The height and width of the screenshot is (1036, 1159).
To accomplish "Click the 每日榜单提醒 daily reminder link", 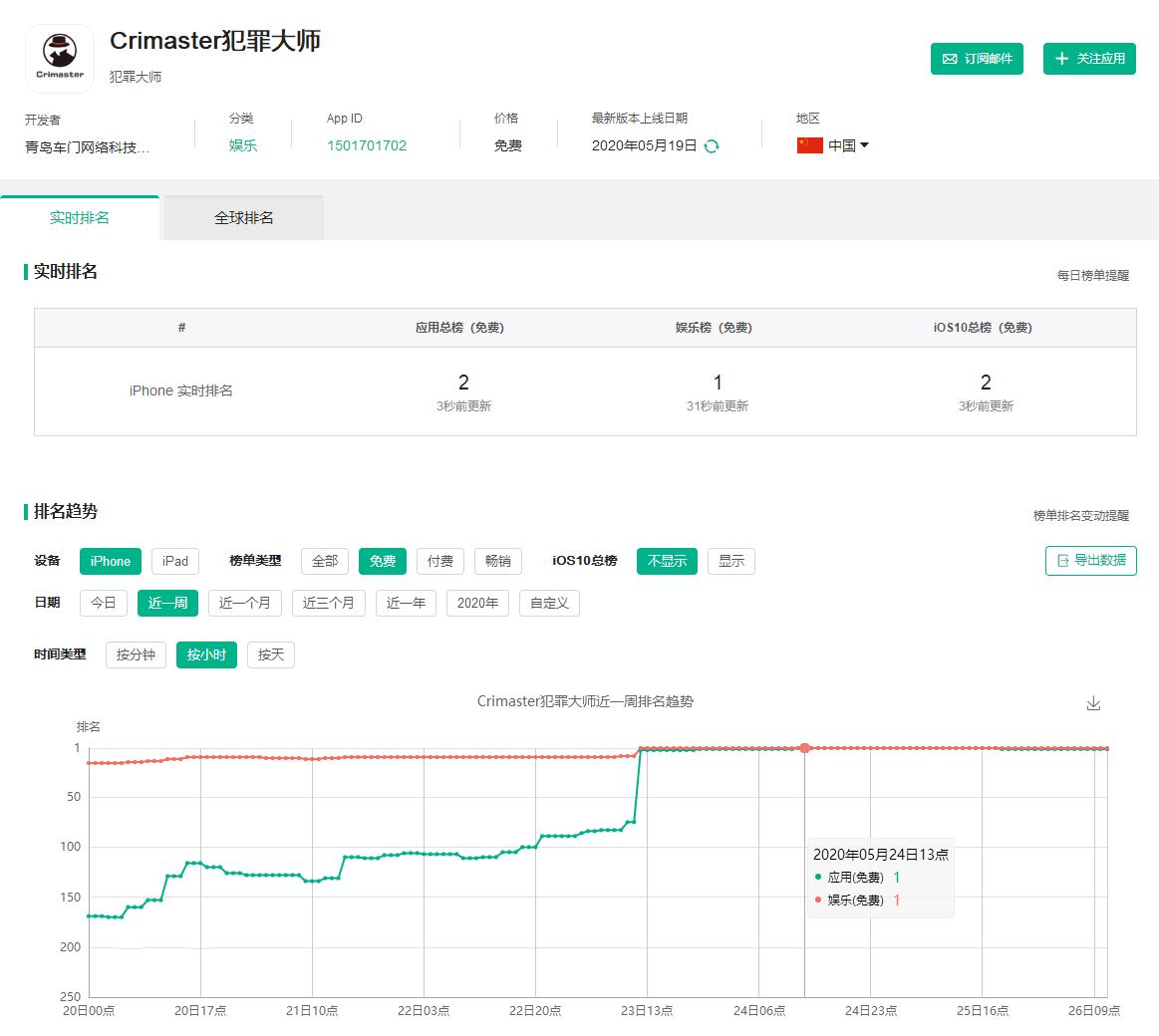I will tap(1093, 275).
